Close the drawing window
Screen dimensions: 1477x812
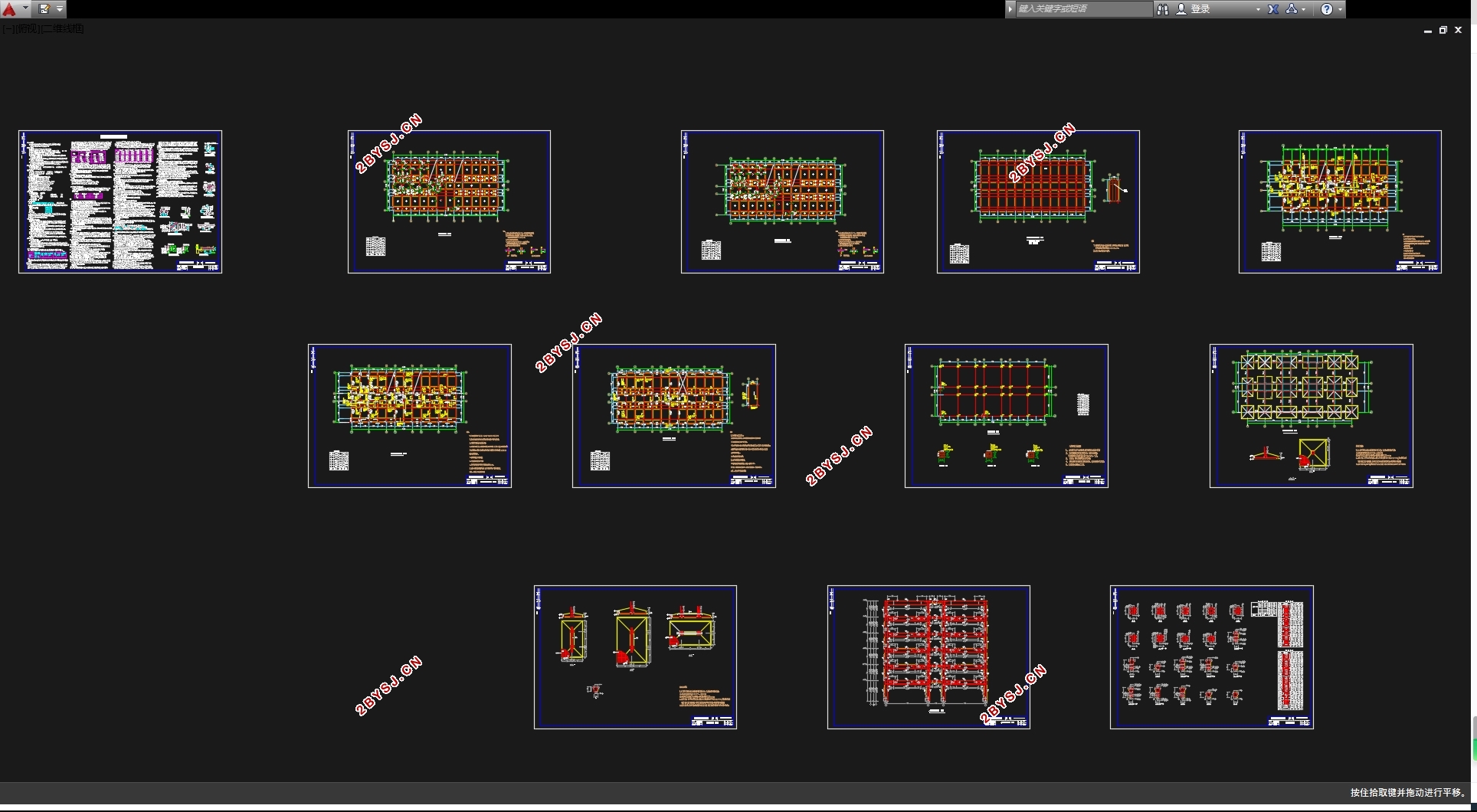[1459, 31]
